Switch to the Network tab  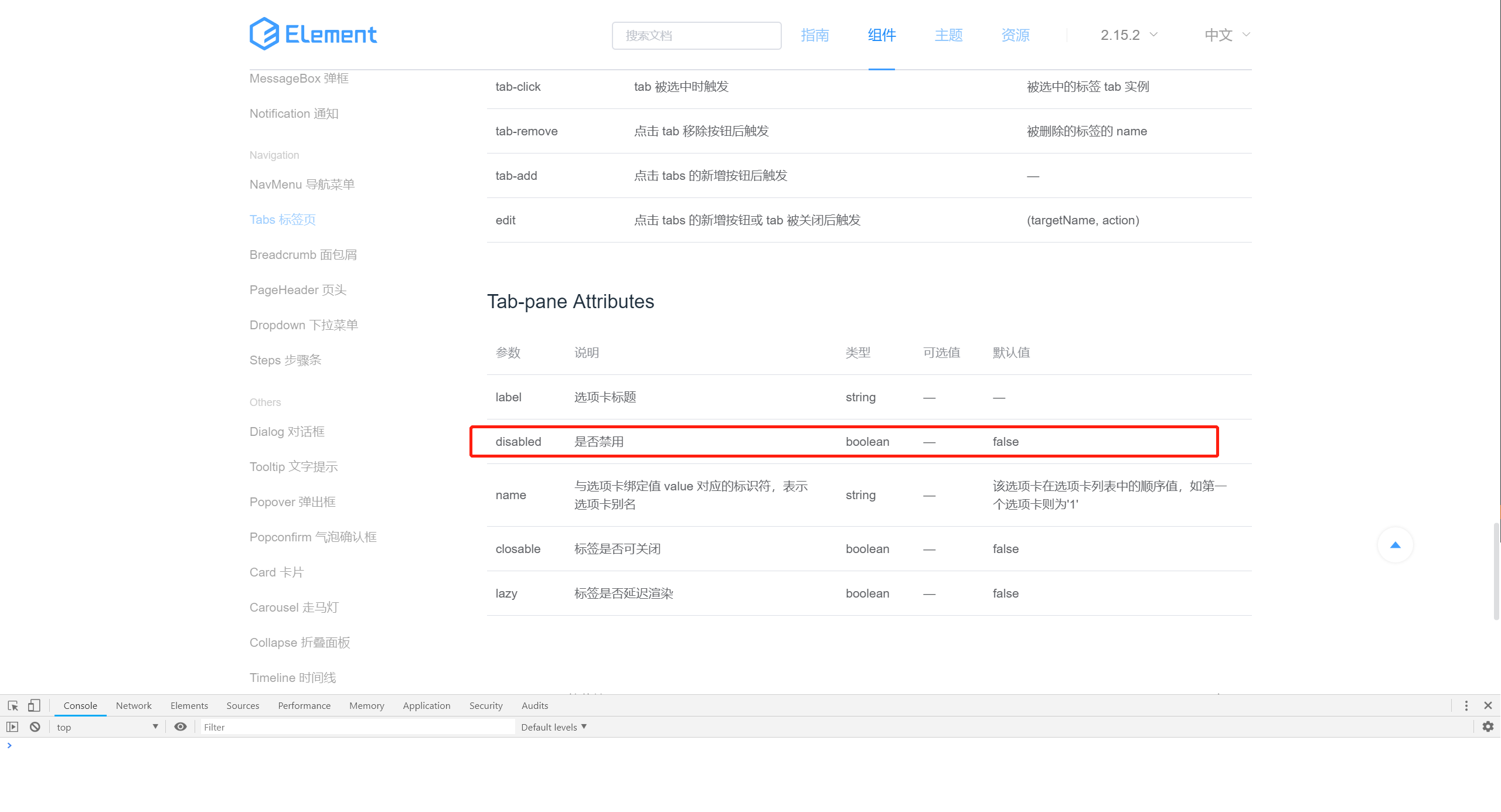point(133,705)
